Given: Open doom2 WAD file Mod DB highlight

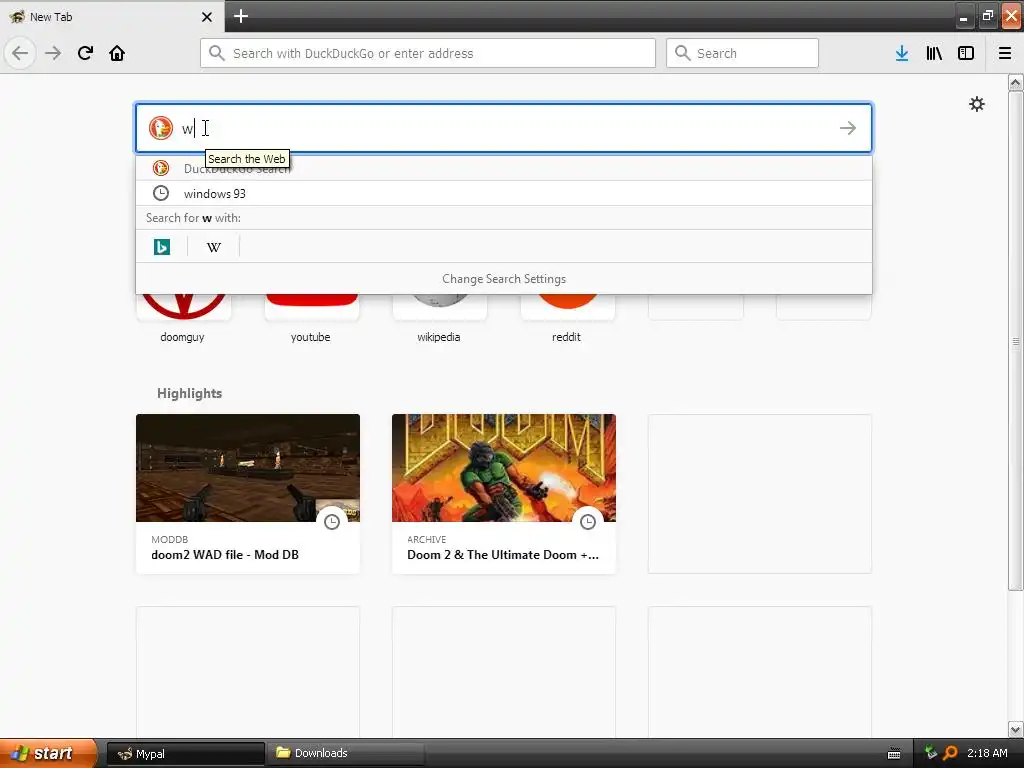Looking at the screenshot, I should pyautogui.click(x=248, y=494).
